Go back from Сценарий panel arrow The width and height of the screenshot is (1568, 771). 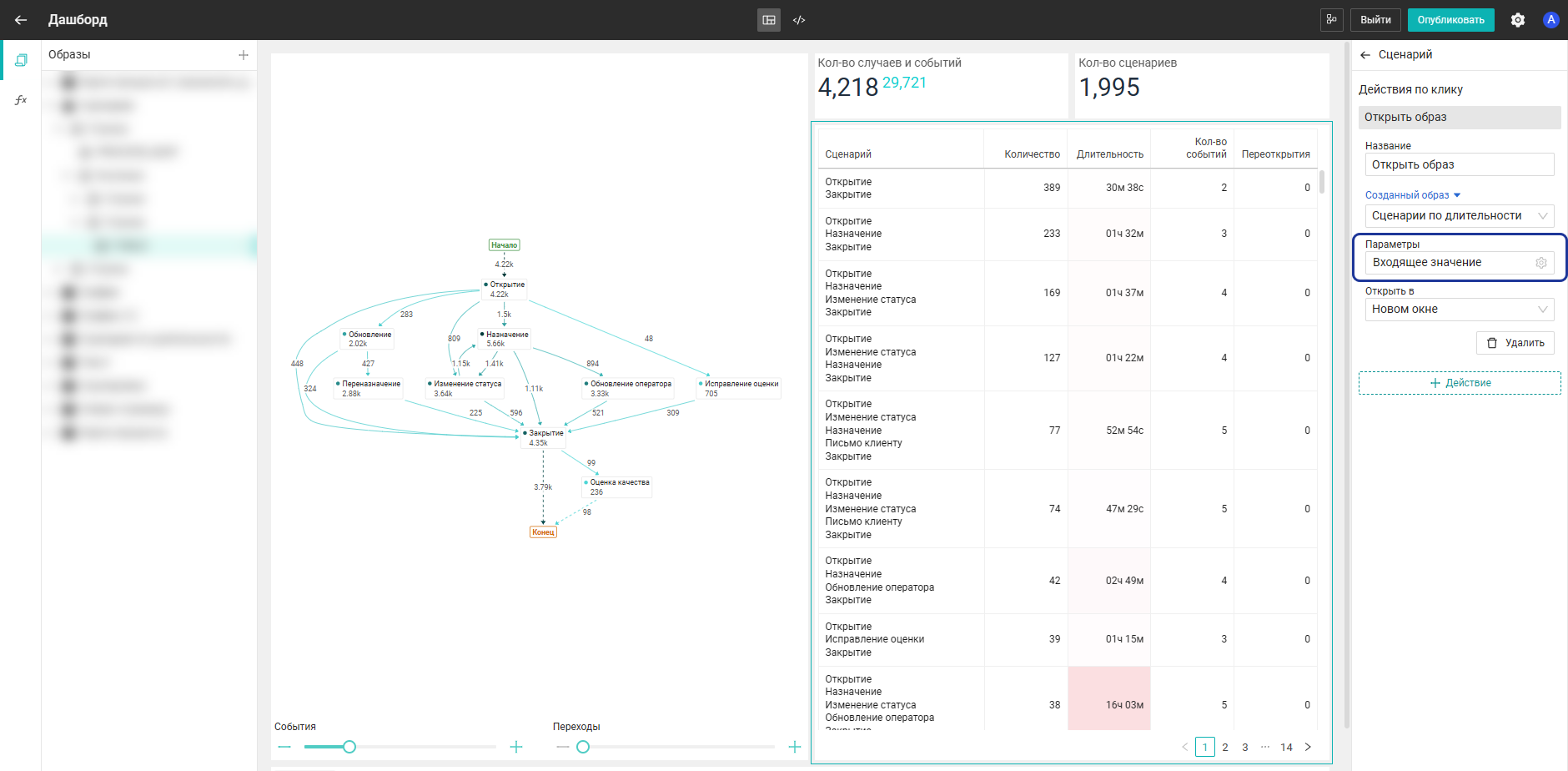coord(1365,55)
